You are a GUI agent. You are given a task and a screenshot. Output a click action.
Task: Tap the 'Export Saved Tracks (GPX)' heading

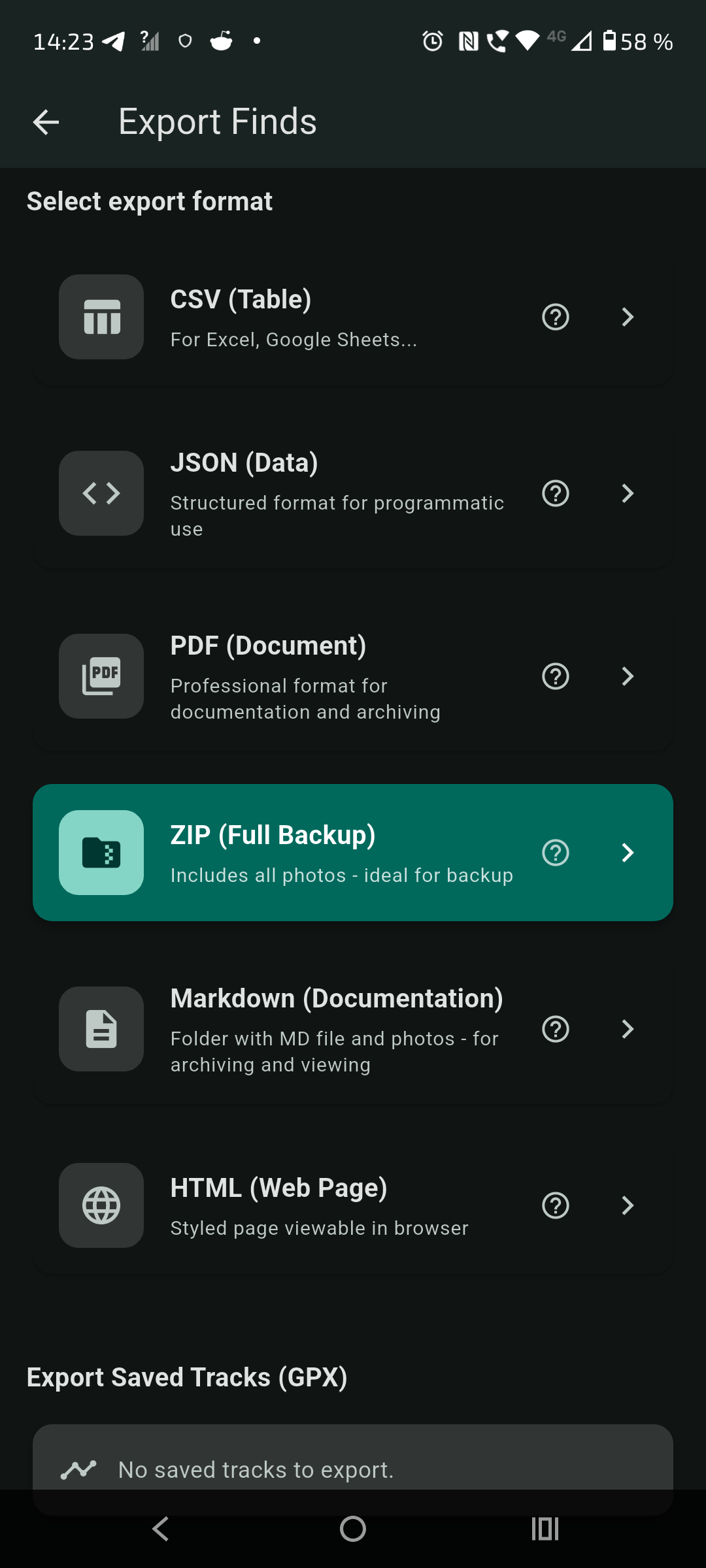tap(187, 1377)
